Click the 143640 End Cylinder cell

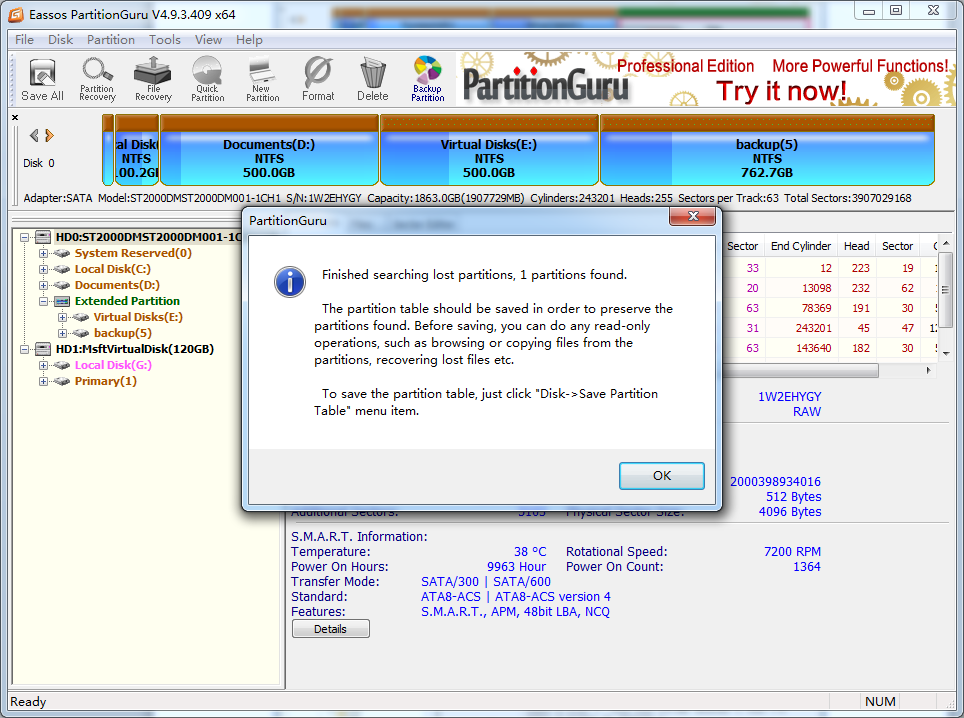point(800,348)
